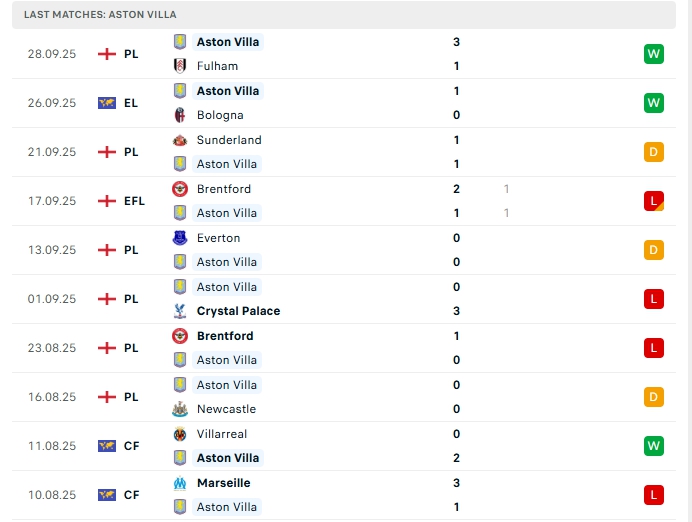Open the Crystal Palace team link
692x522 pixels.
[238, 311]
